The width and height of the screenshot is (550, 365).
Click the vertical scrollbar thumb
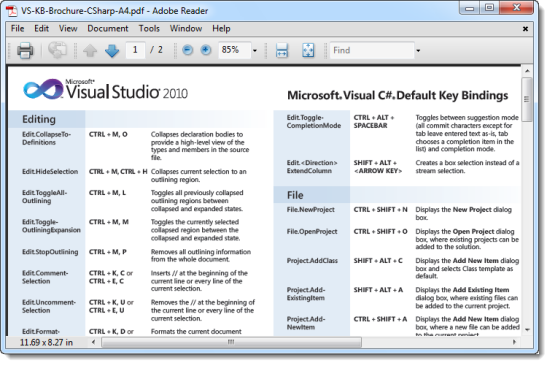point(526,100)
